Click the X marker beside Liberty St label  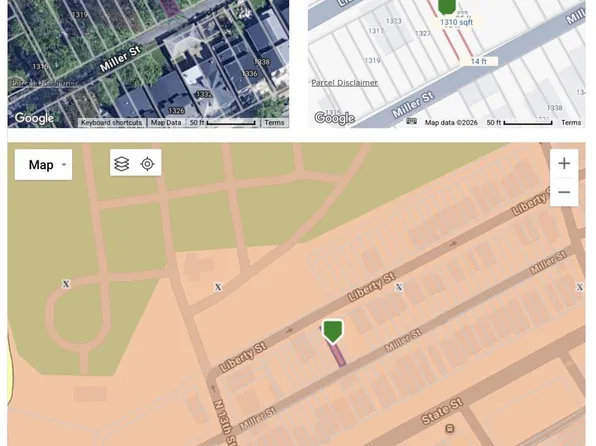click(399, 287)
